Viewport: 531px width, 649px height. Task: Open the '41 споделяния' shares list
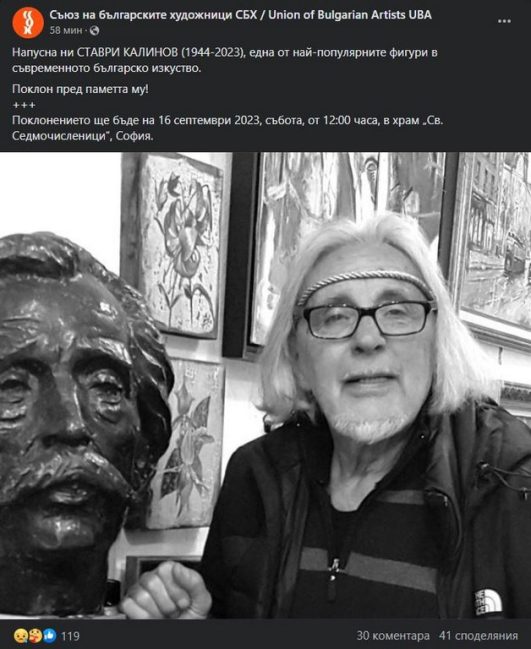478,635
